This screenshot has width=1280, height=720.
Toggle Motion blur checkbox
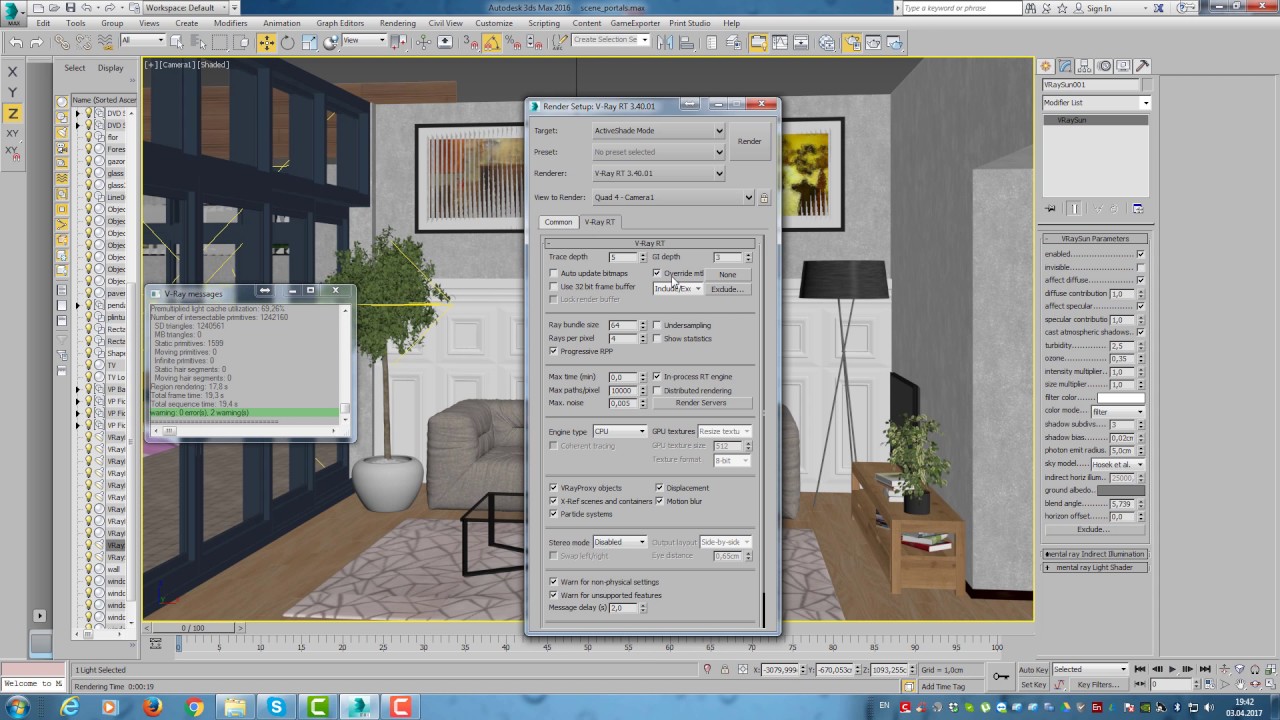pos(659,500)
